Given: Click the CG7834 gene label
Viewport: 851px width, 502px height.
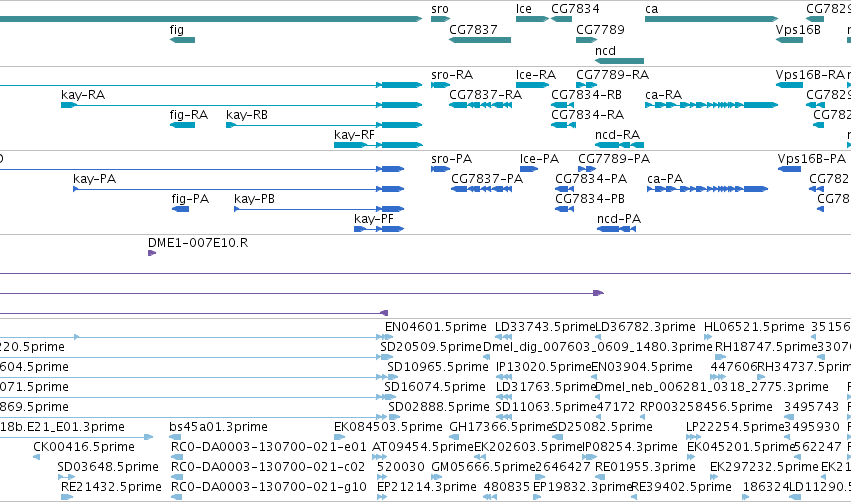Looking at the screenshot, I should tap(575, 9).
